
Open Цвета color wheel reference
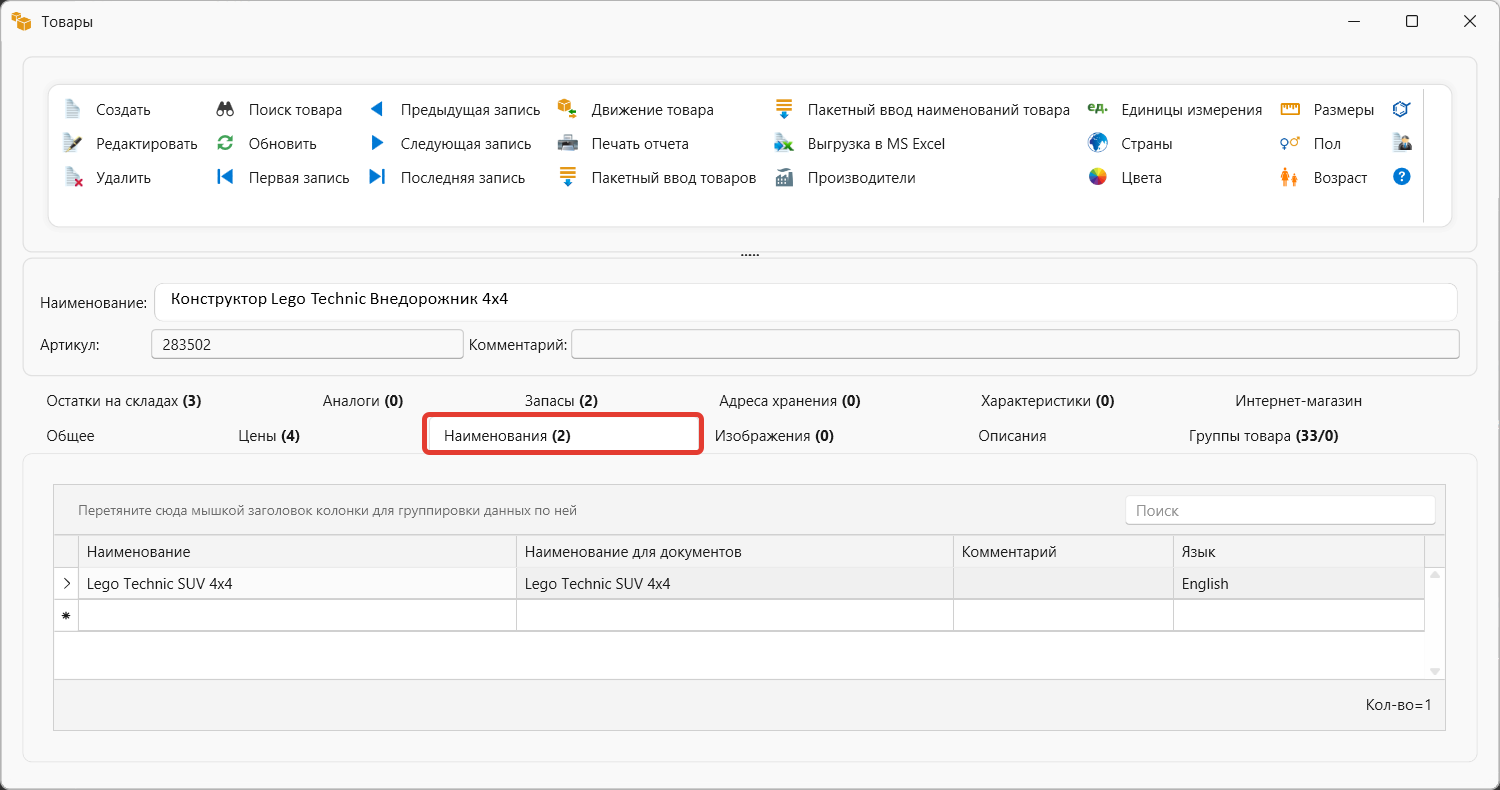1098,177
